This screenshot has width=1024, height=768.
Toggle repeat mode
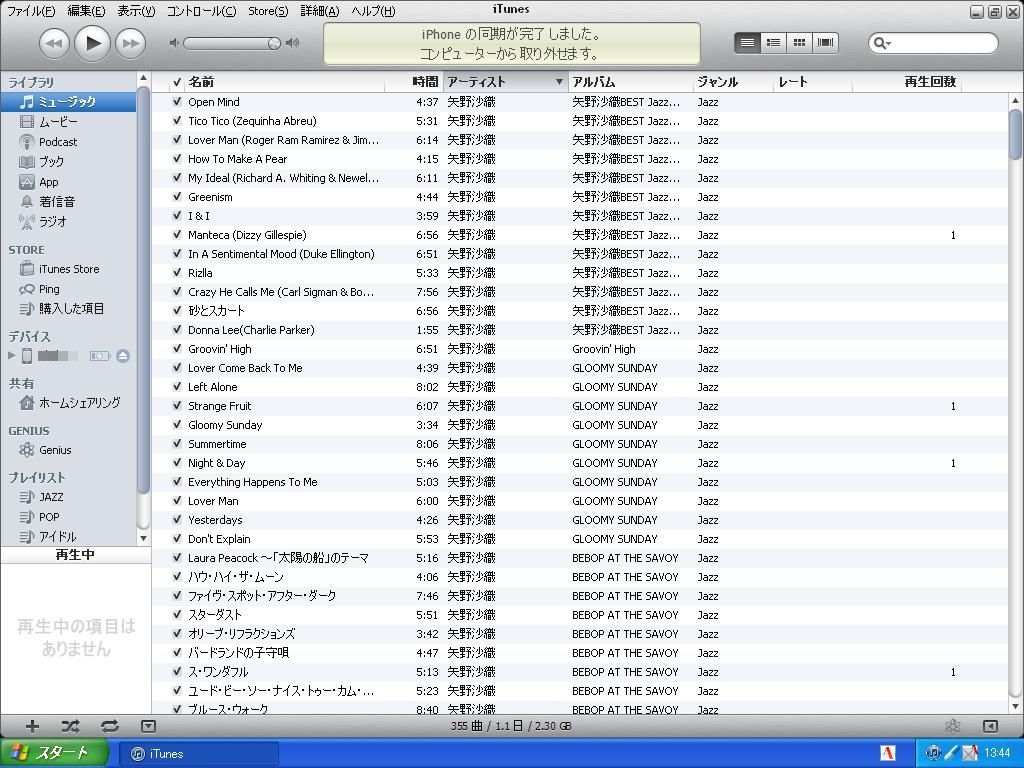pyautogui.click(x=109, y=726)
